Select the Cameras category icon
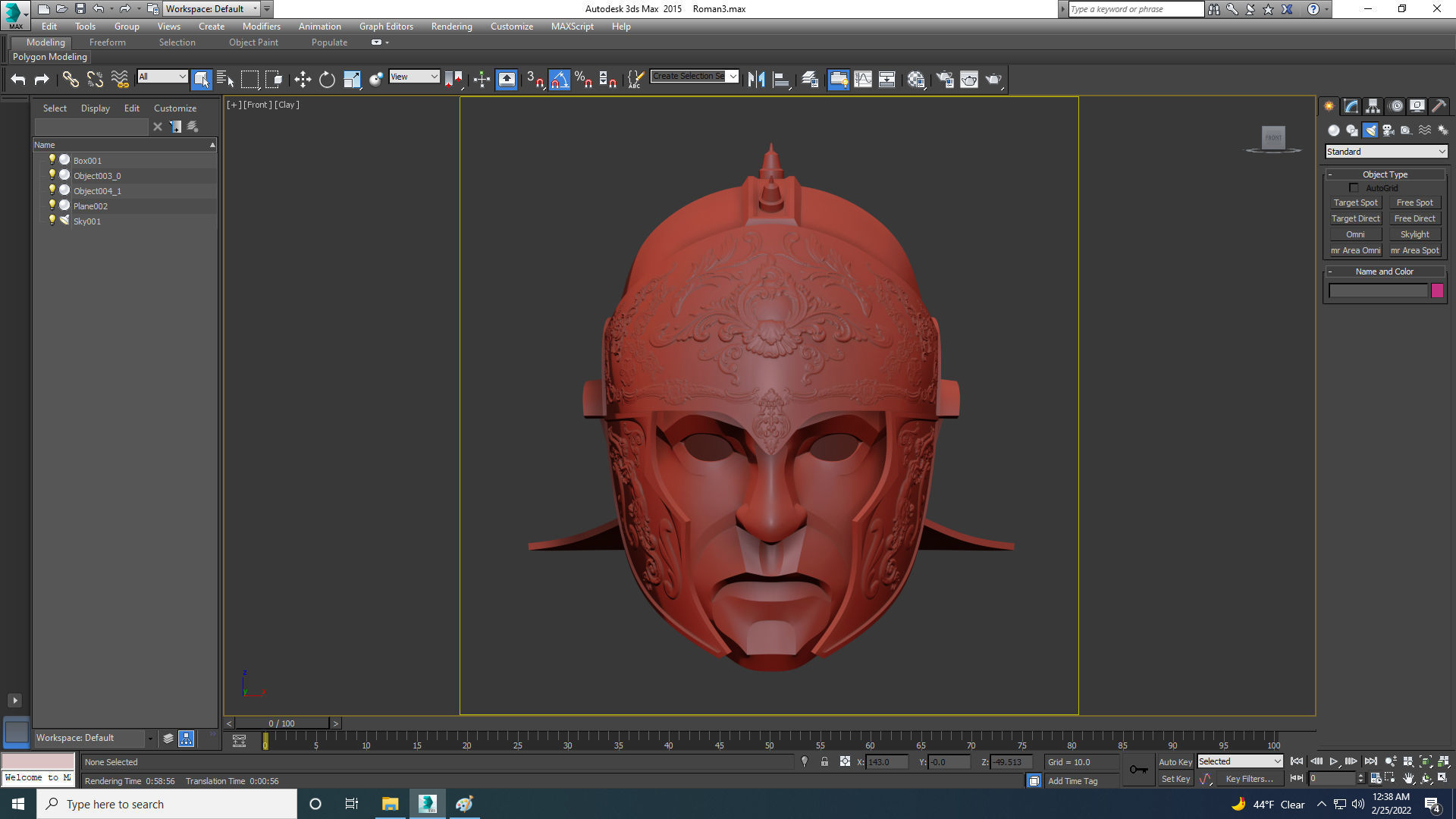This screenshot has height=819, width=1456. click(x=1389, y=130)
